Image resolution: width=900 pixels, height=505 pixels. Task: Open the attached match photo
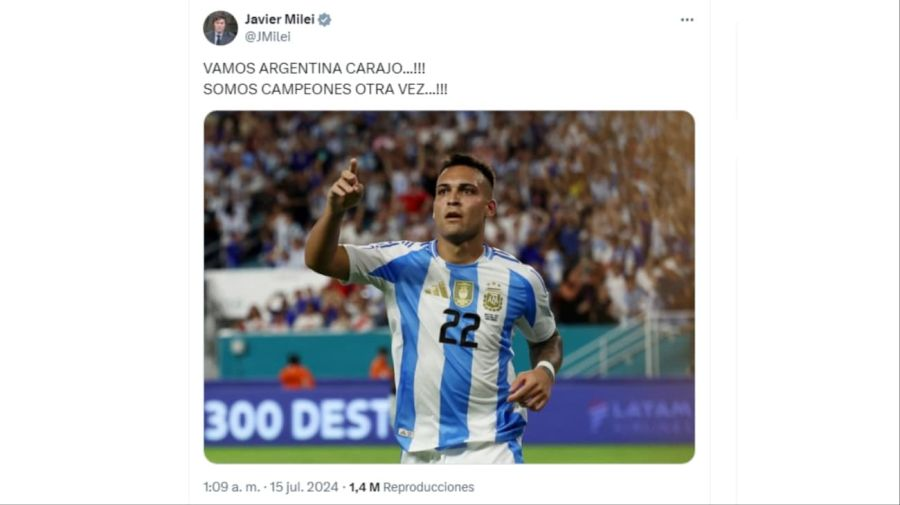449,287
